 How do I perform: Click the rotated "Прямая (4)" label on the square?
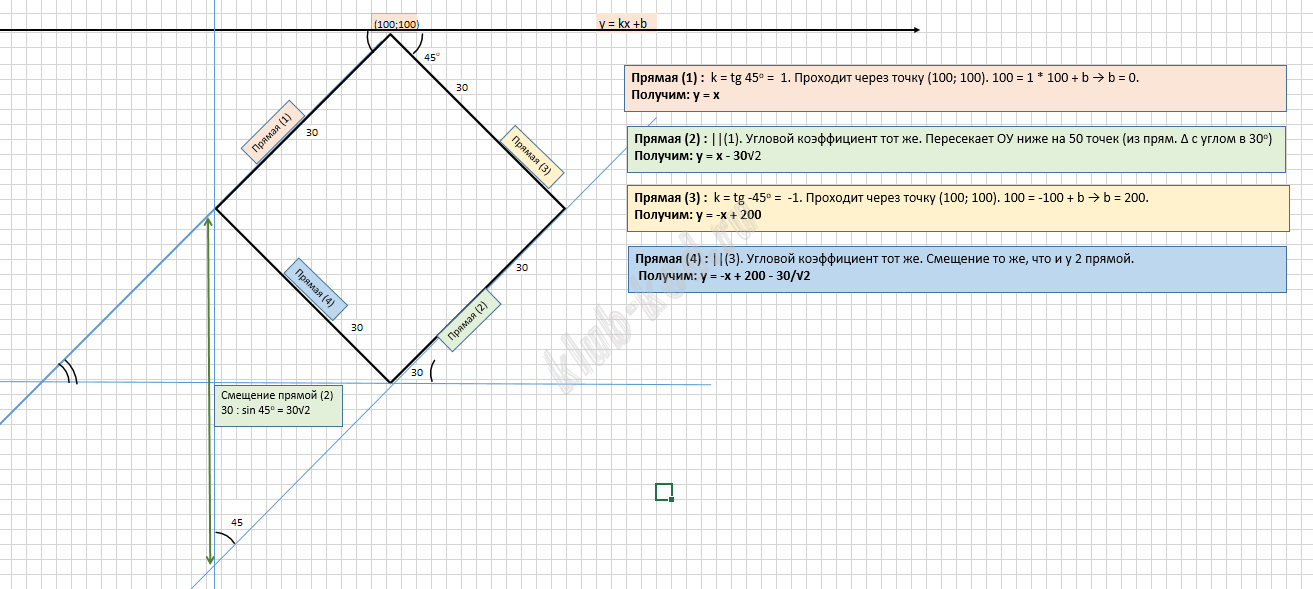click(x=315, y=290)
